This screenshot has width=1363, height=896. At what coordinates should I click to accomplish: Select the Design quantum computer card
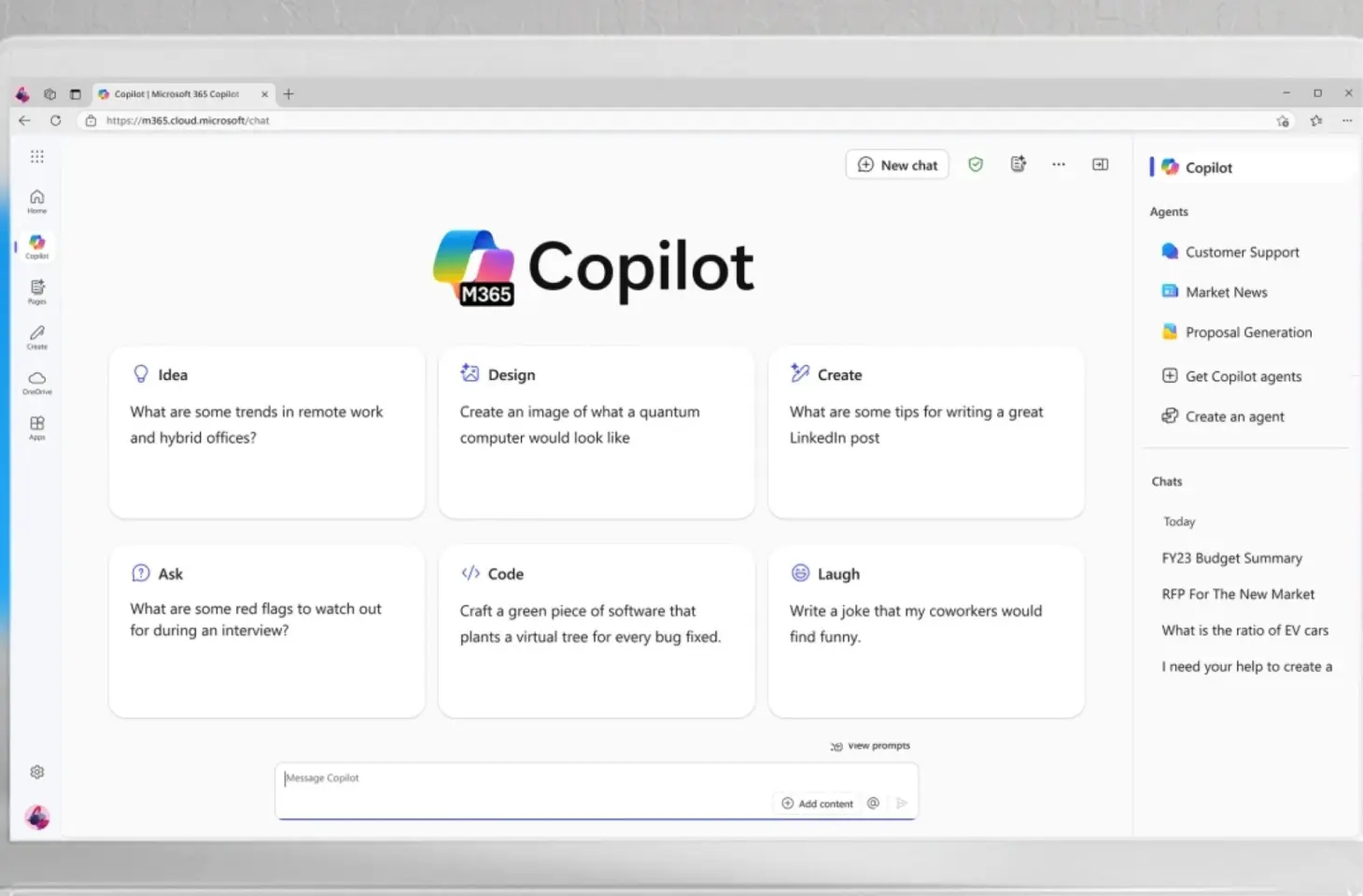click(x=597, y=432)
